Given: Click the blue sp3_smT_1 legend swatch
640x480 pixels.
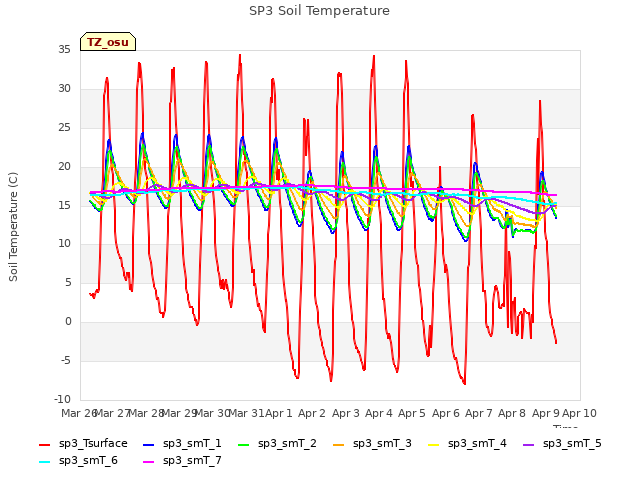Looking at the screenshot, I should [149, 444].
